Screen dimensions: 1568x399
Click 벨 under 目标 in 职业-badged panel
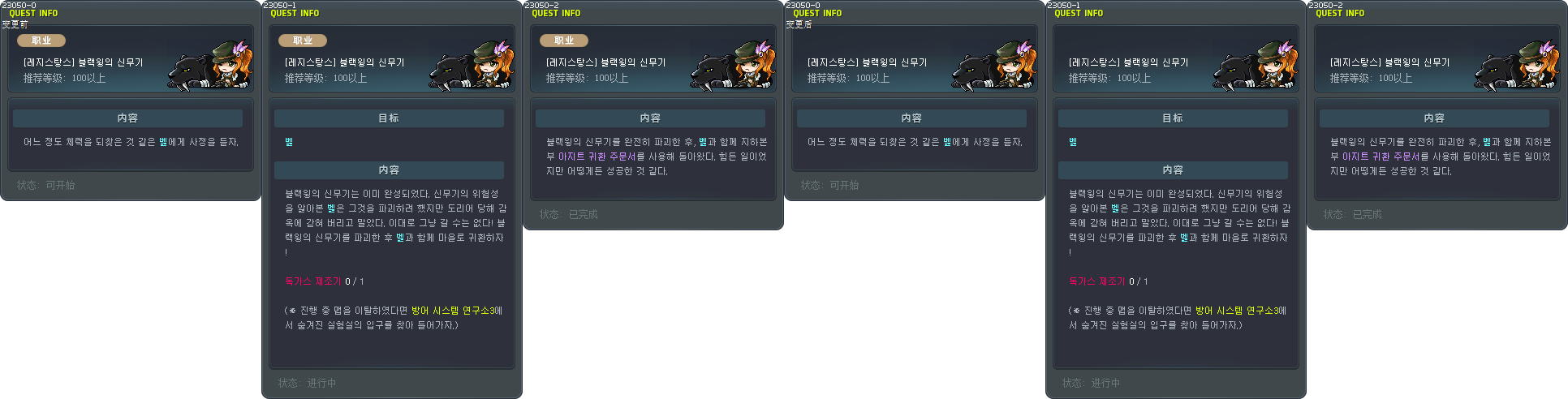pos(289,142)
